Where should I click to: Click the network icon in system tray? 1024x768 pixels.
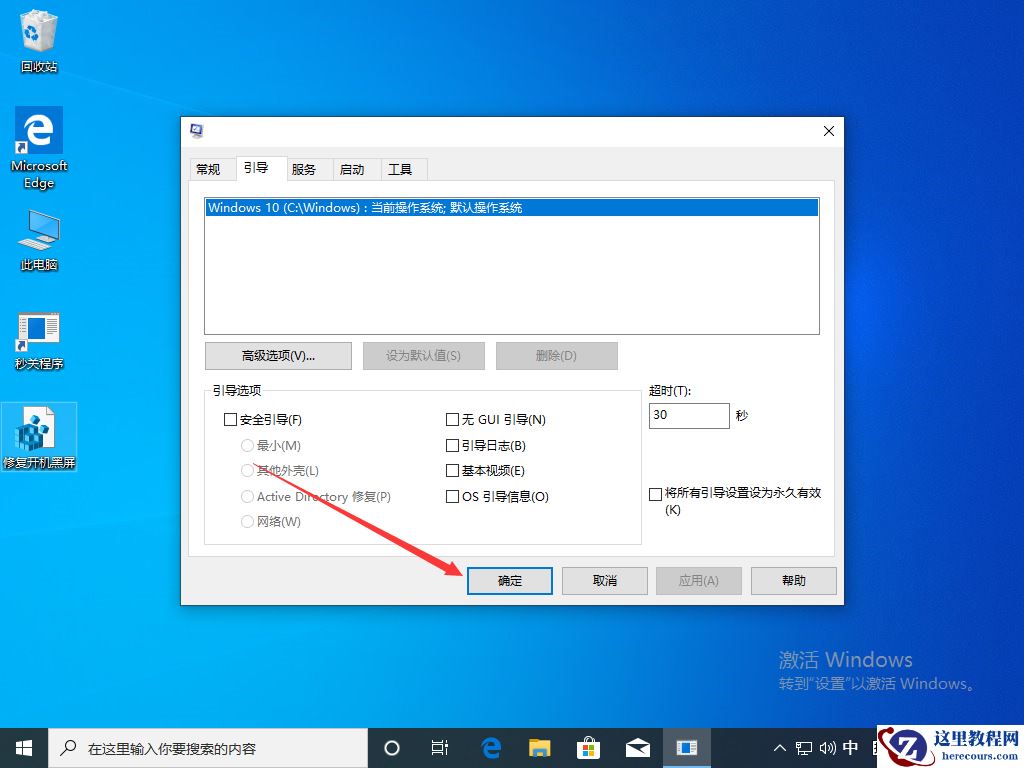click(x=803, y=747)
